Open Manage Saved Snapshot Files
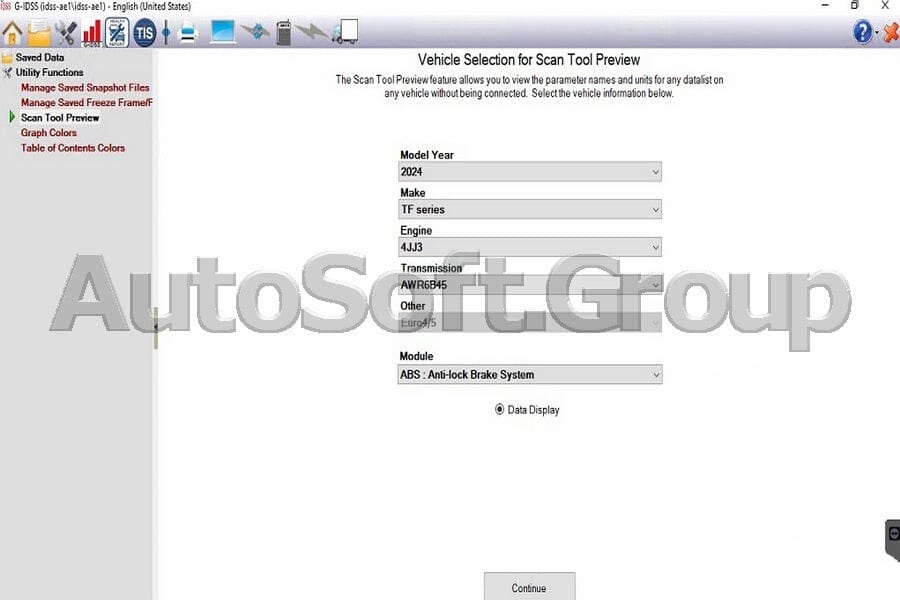900x600 pixels. point(84,87)
